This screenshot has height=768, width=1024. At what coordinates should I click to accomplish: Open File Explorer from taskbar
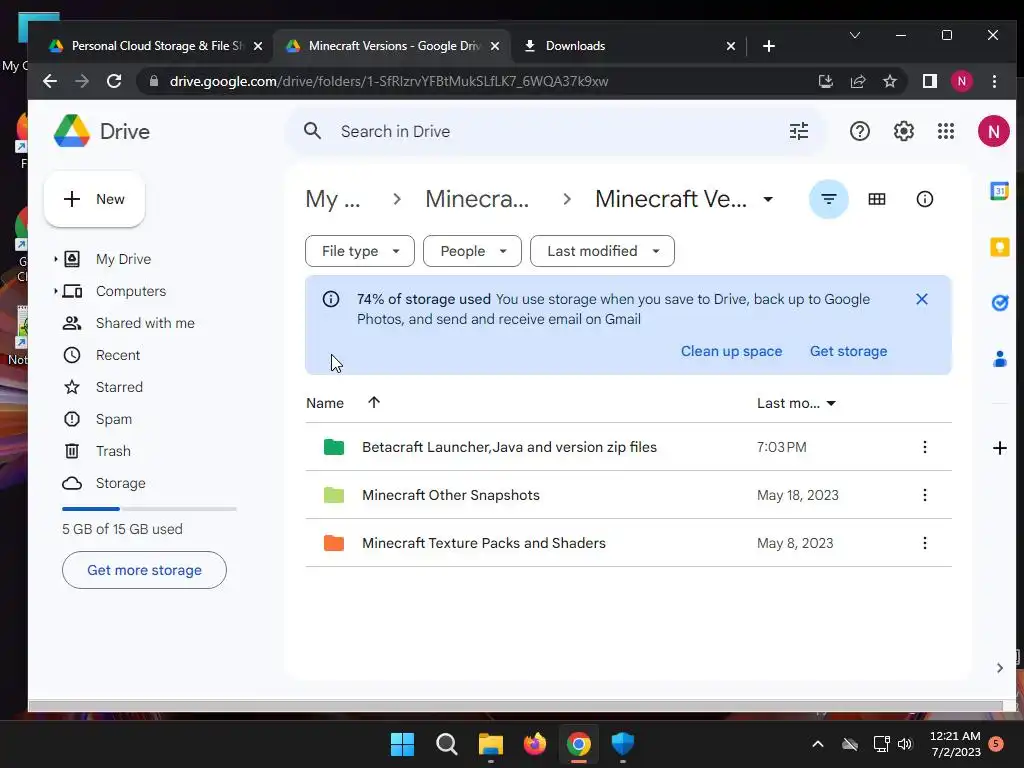490,744
